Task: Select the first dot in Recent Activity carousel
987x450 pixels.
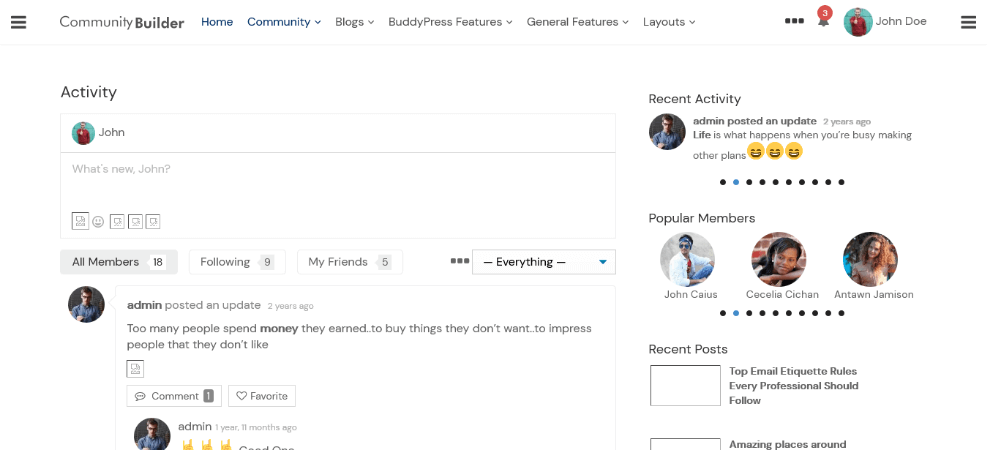Action: point(723,183)
